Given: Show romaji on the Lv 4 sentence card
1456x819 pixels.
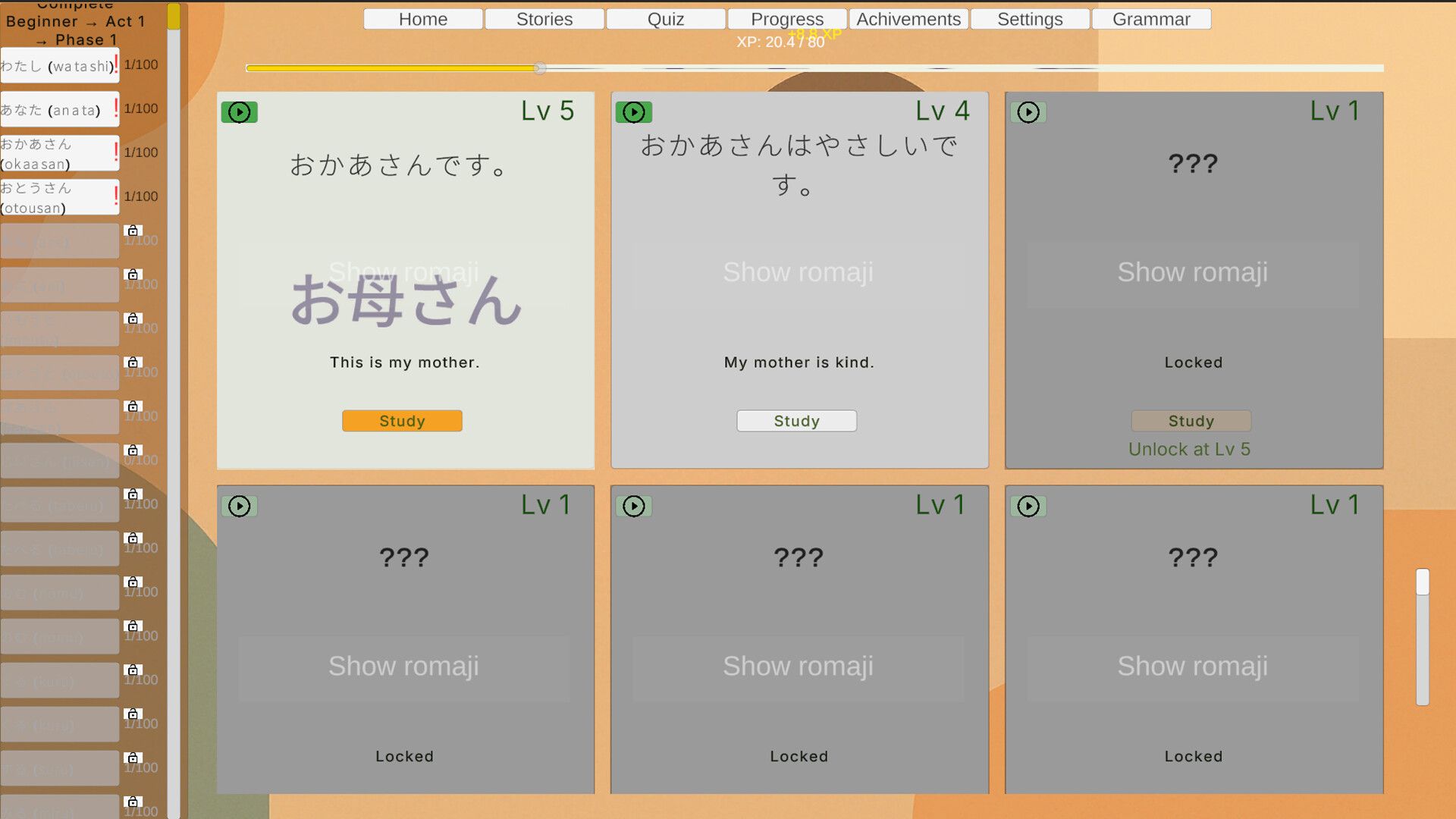Looking at the screenshot, I should (798, 272).
